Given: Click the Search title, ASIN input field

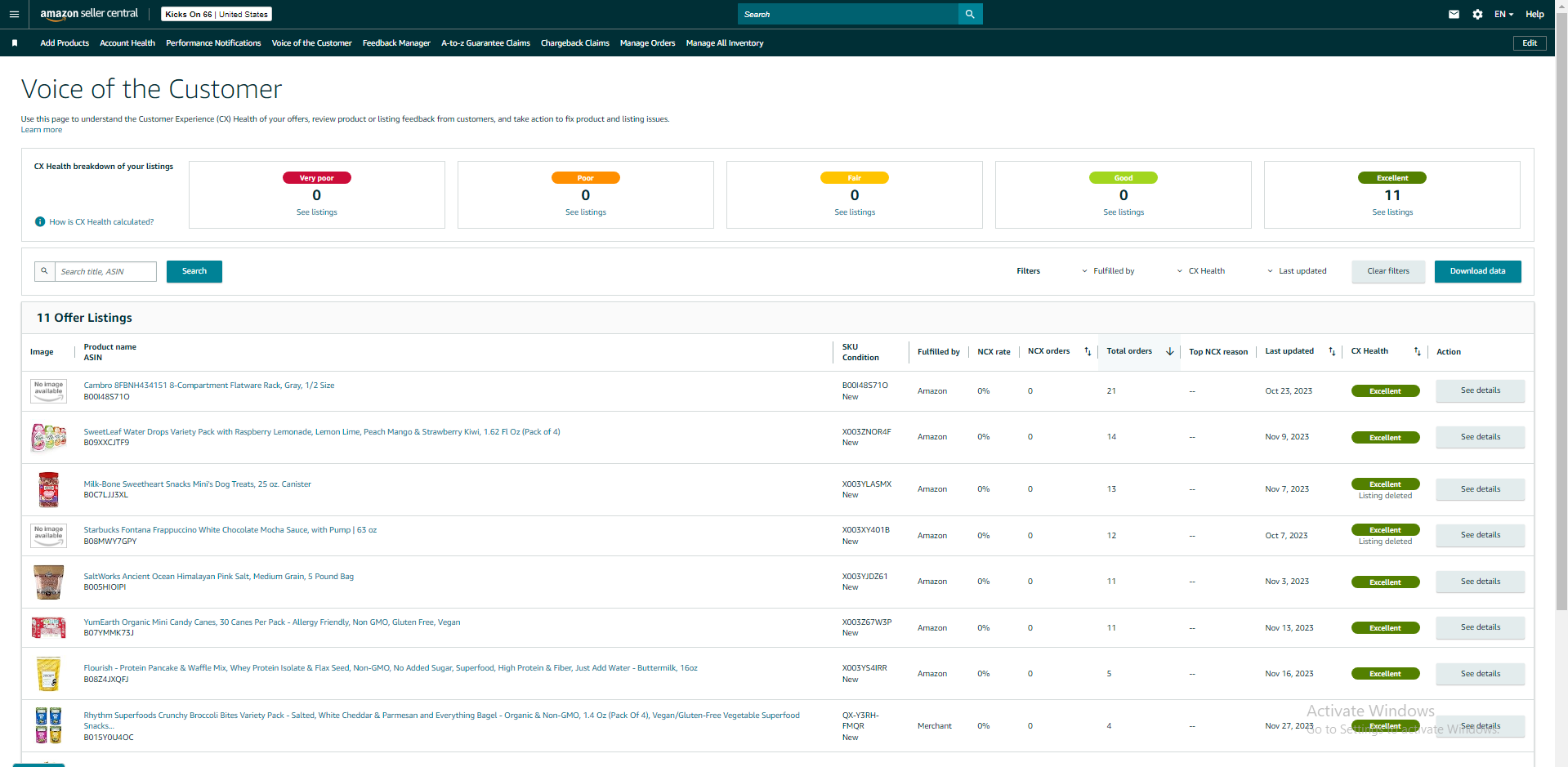Looking at the screenshot, I should 105,271.
